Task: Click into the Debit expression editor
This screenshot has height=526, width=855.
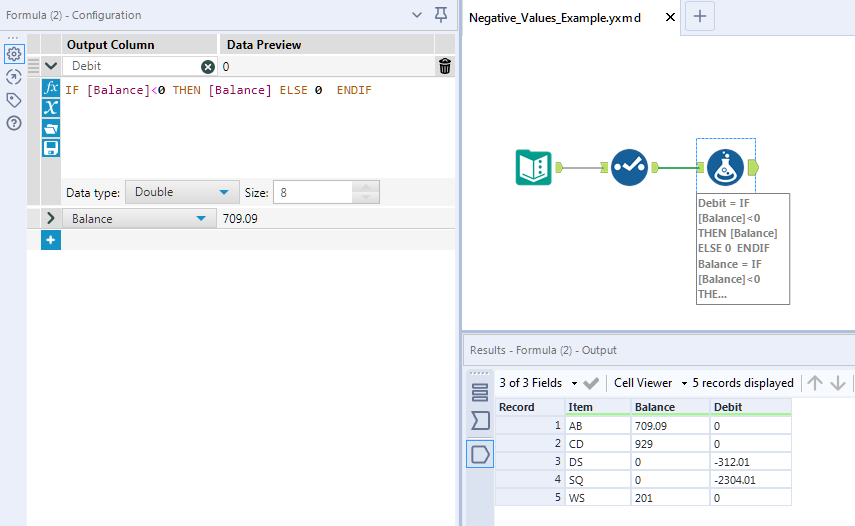Action: pyautogui.click(x=257, y=128)
